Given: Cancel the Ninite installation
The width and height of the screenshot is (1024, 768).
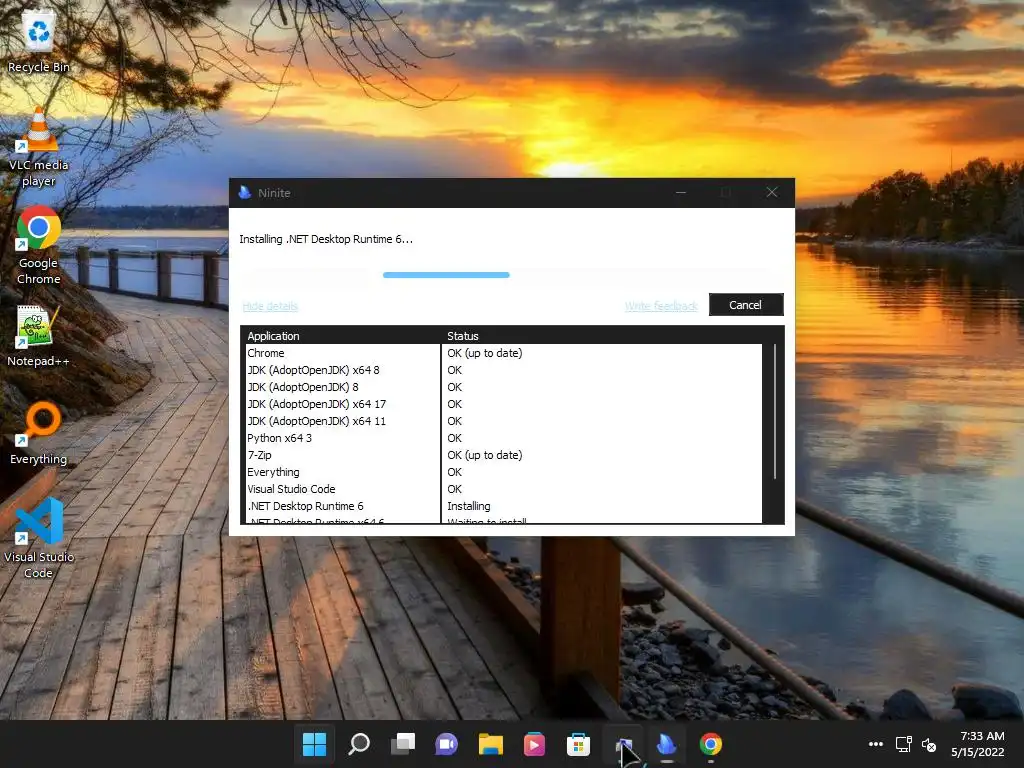Looking at the screenshot, I should tap(746, 305).
